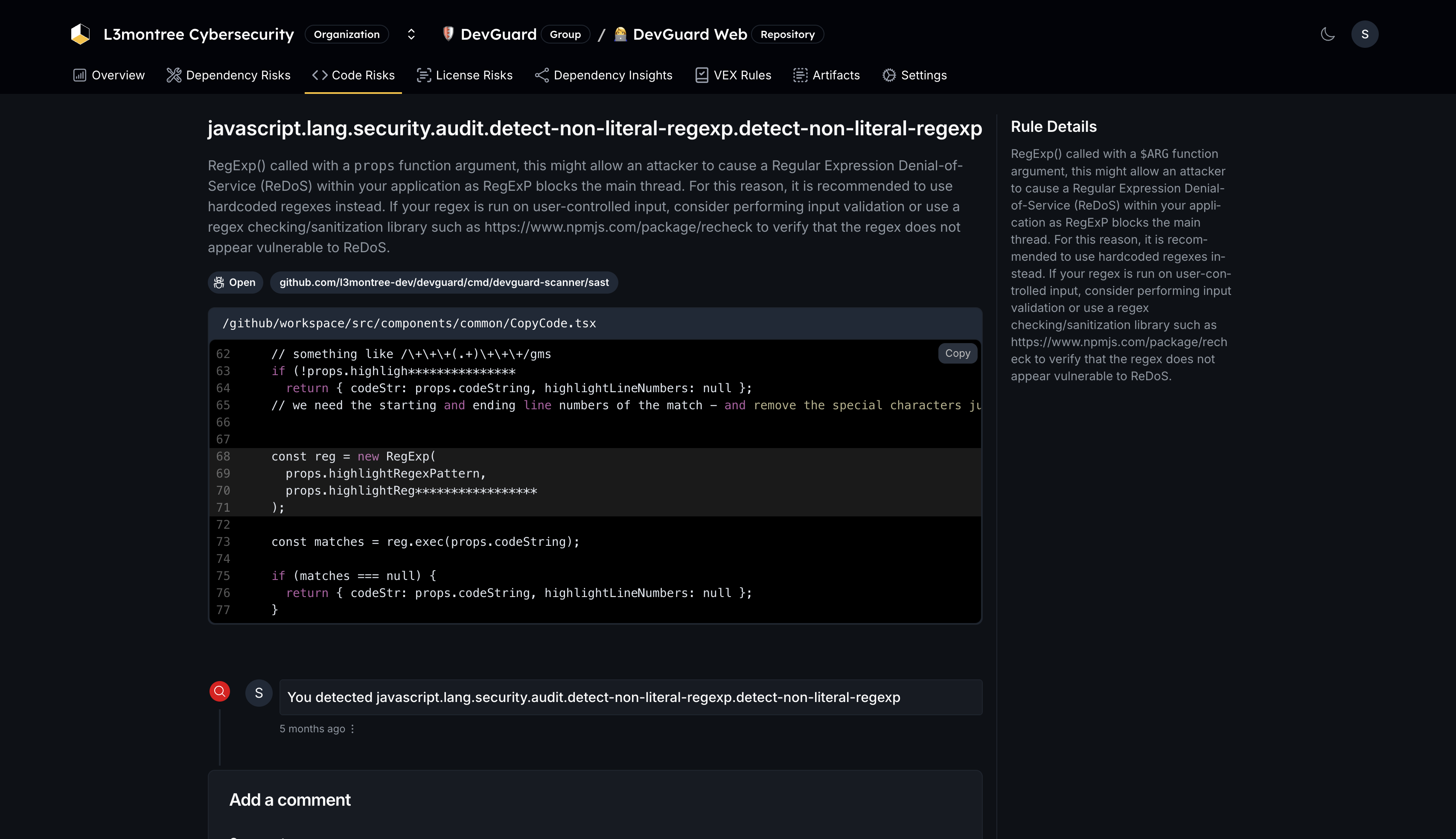Open the user avatar in the top right
Screen dimensions: 1456x839
coord(1364,34)
